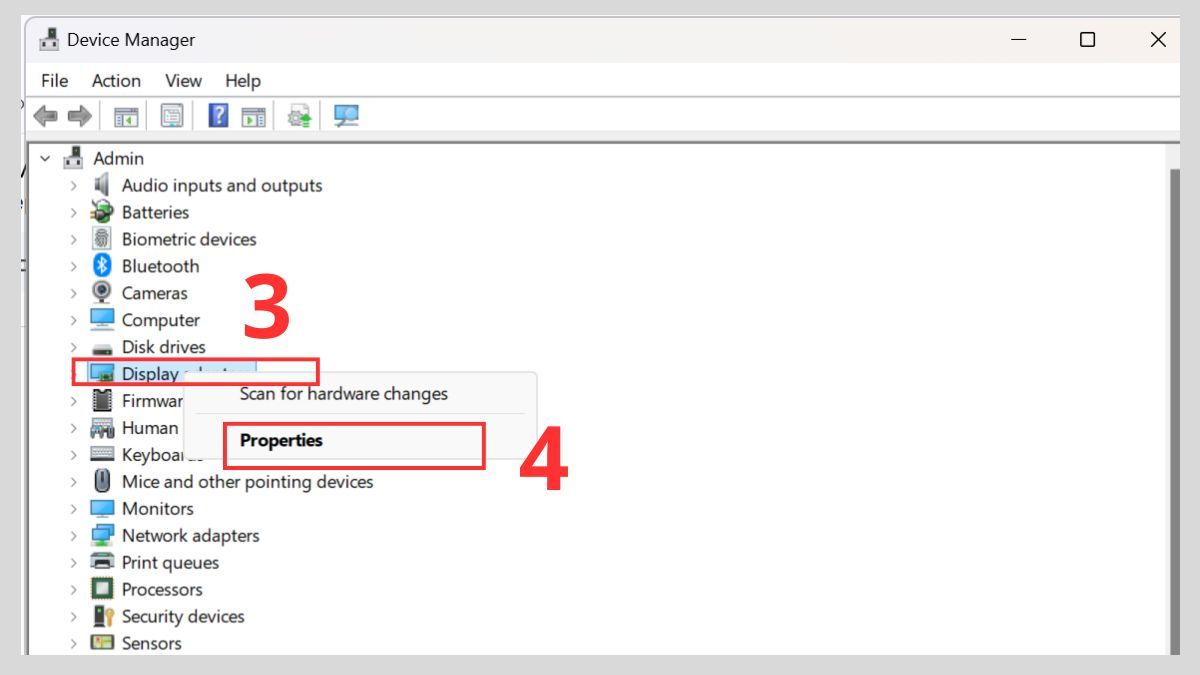The width and height of the screenshot is (1200, 675).
Task: Expand the Processors chevron
Action: tap(73, 590)
